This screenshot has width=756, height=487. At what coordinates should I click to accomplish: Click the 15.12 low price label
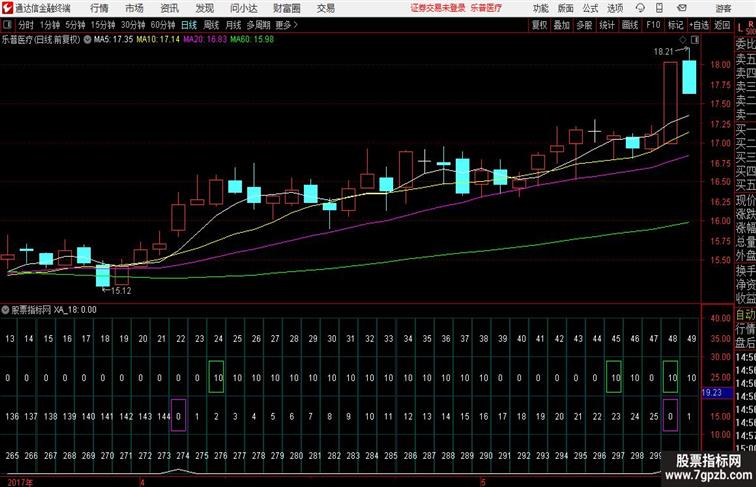(x=121, y=291)
